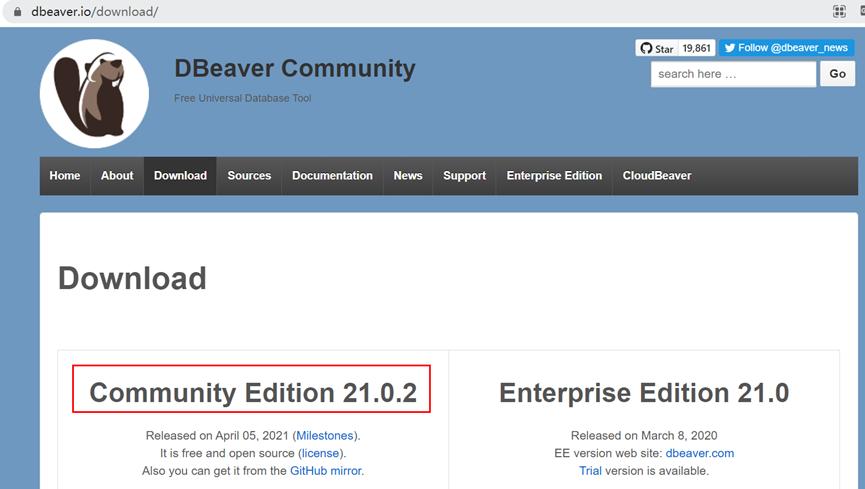The width and height of the screenshot is (865, 489).
Task: Click 'Free Universal Database Tool' tagline
Action: pos(243,98)
